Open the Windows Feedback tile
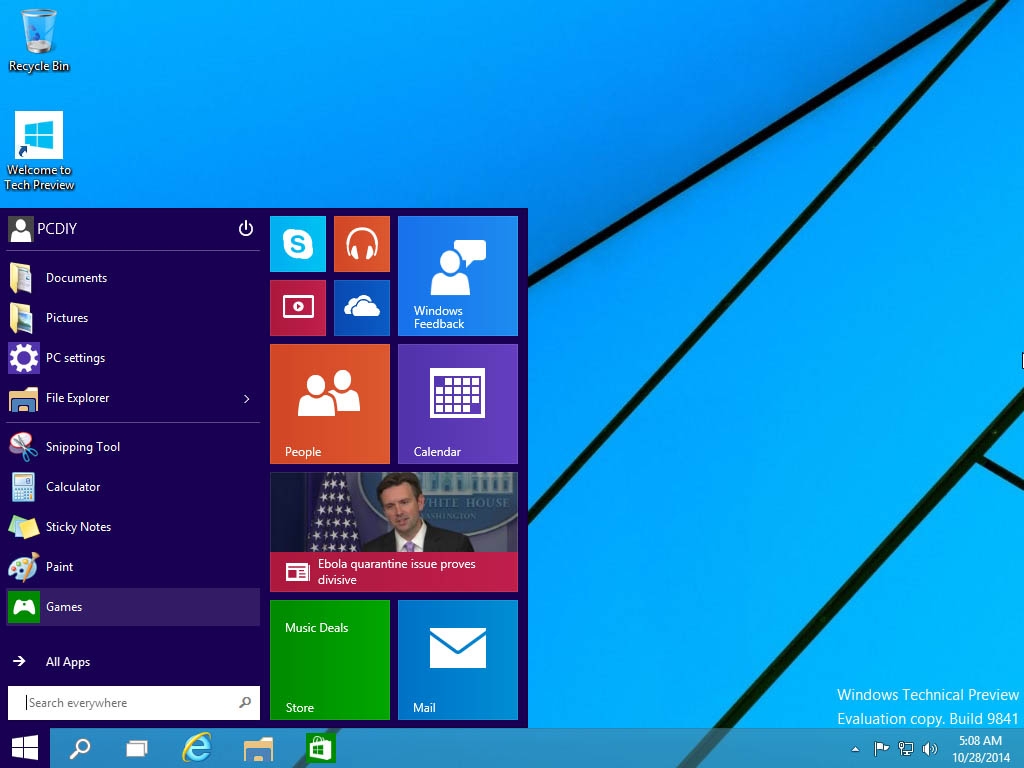 pos(458,276)
